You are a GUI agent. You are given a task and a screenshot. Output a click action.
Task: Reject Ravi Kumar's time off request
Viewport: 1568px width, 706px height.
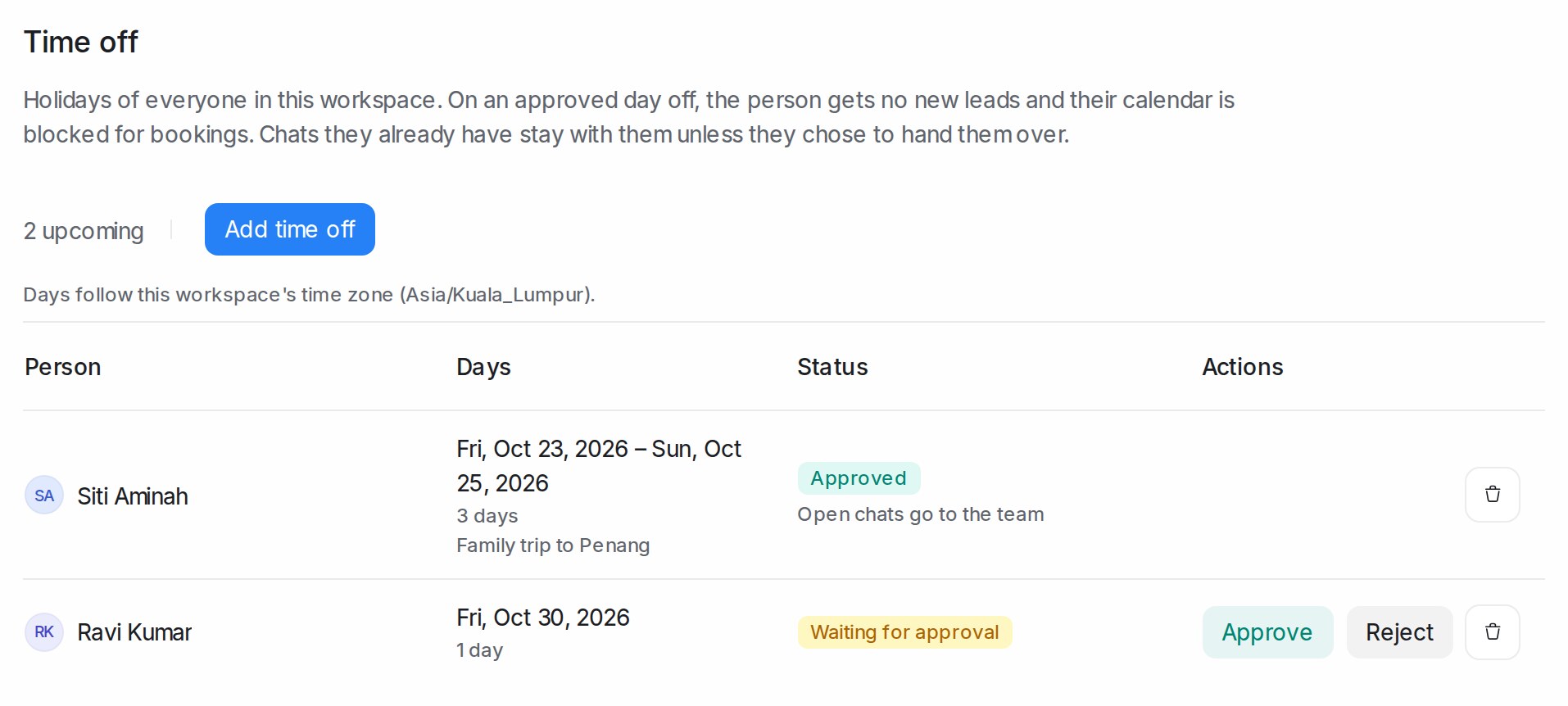point(1399,632)
